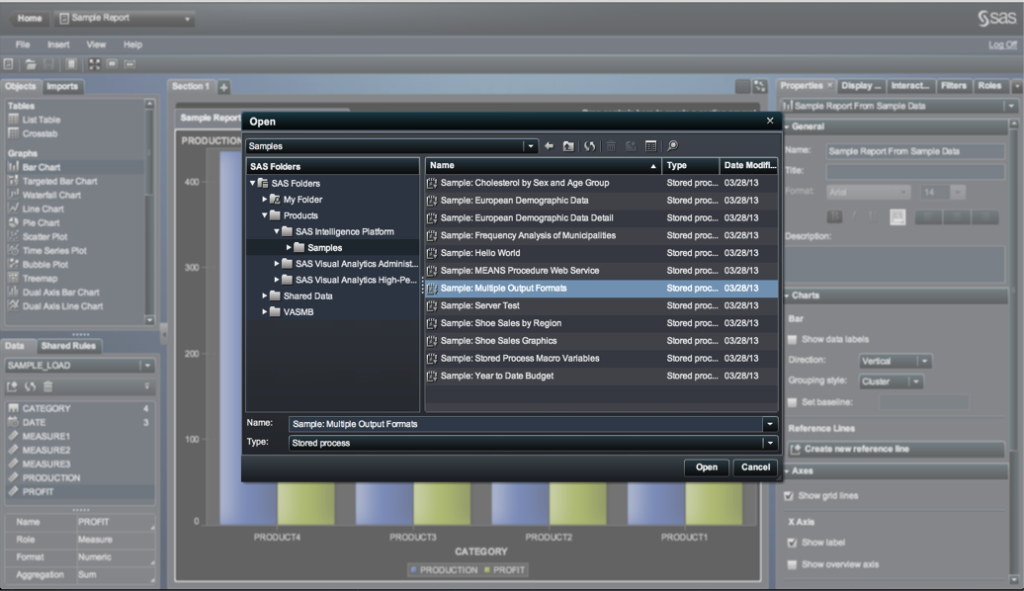This screenshot has height=591, width=1024.
Task: Select the Crosstab object icon
Action: 13,133
